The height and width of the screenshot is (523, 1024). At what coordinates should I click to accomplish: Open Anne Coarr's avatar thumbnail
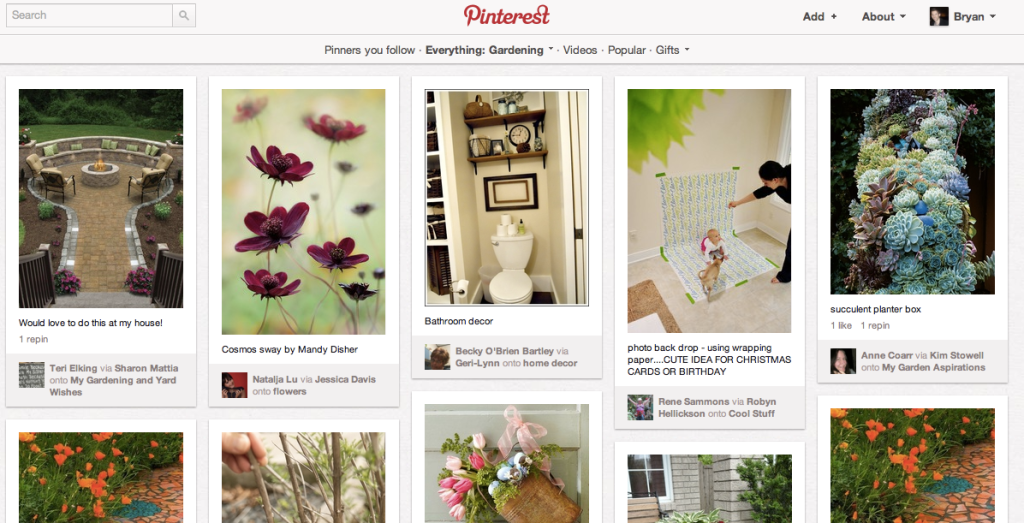tap(843, 361)
